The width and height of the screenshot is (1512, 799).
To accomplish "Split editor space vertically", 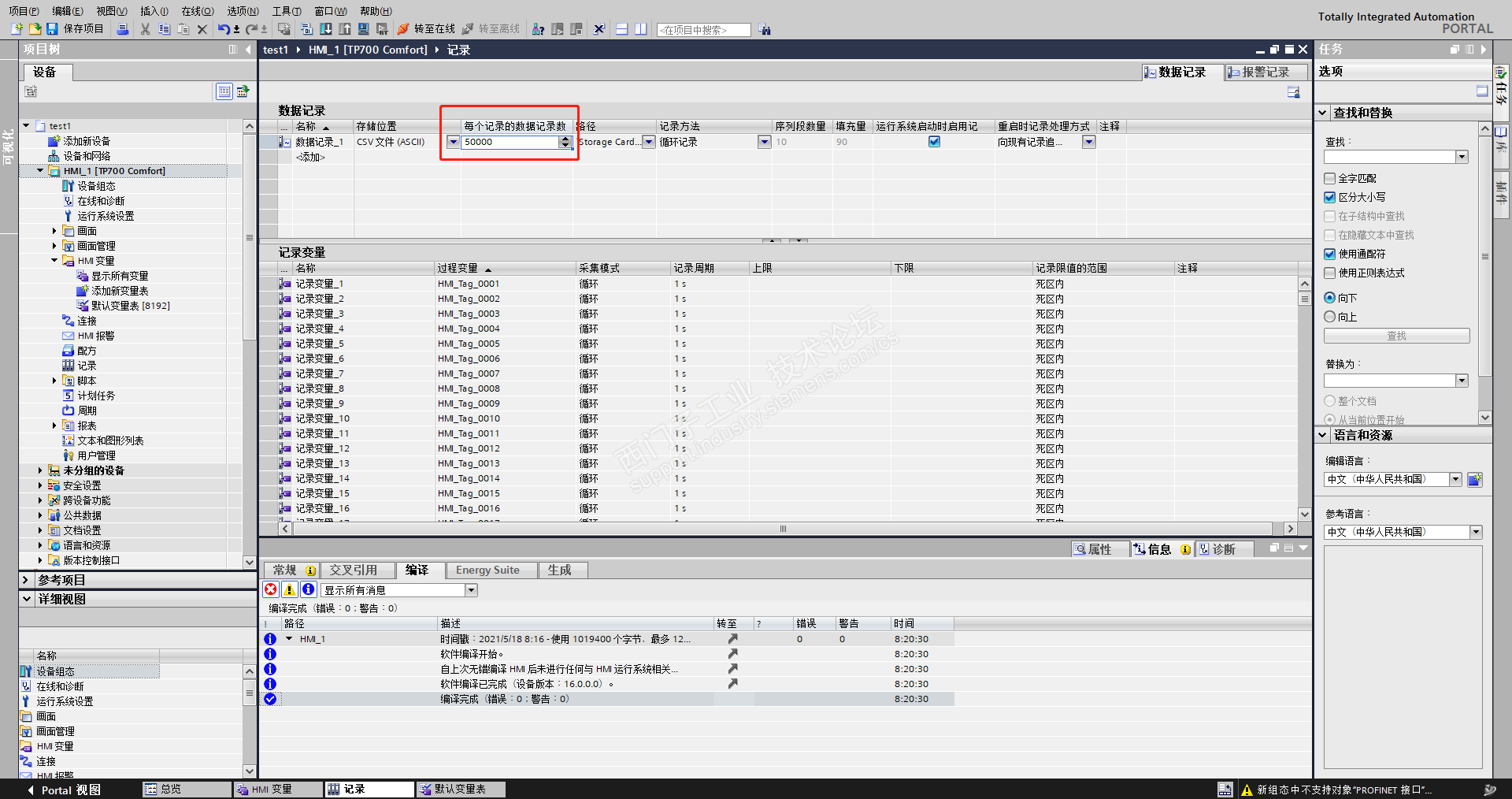I will click(641, 29).
